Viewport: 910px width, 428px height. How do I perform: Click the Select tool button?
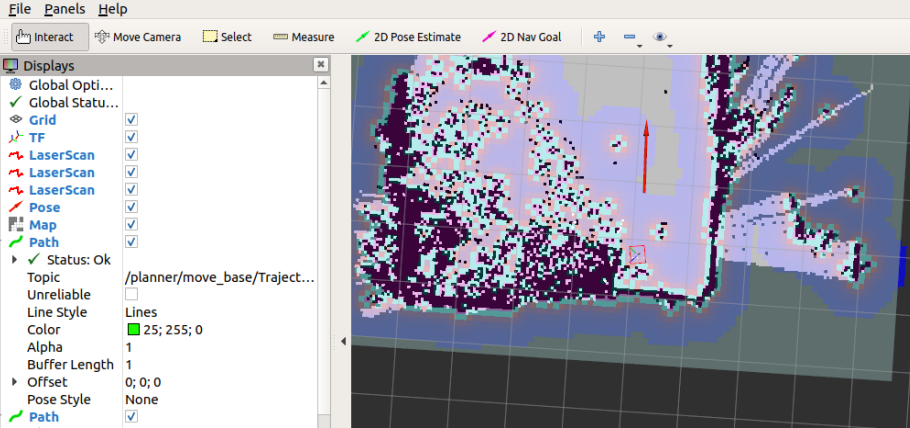[x=227, y=37]
